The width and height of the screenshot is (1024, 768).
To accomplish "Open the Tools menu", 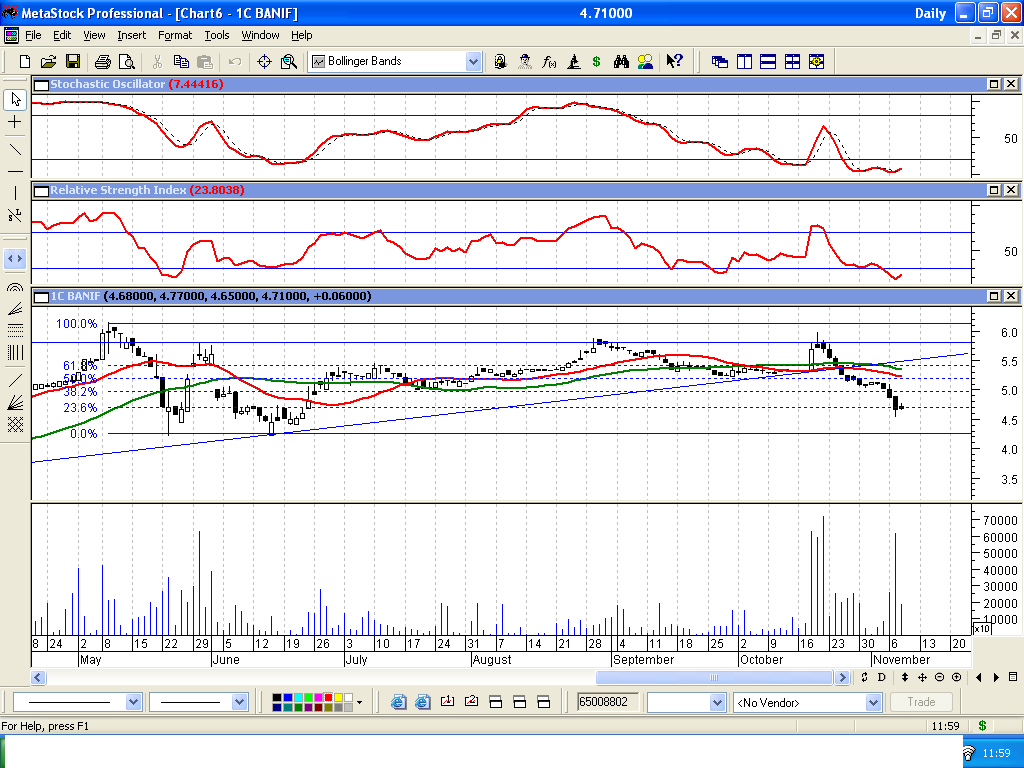I will coord(217,35).
